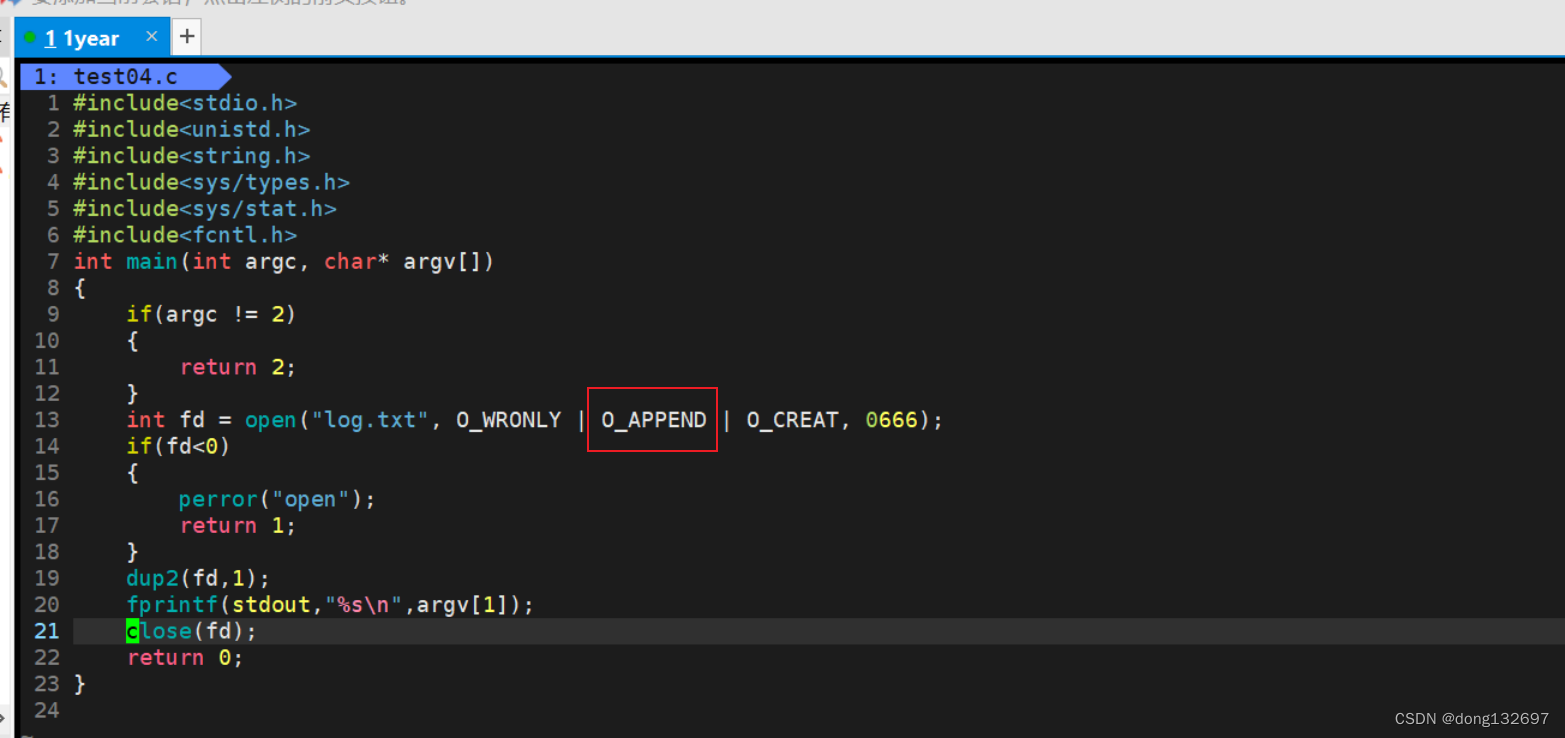The width and height of the screenshot is (1565, 738).
Task: Click the perror("open"); statement
Action: [x=277, y=499]
